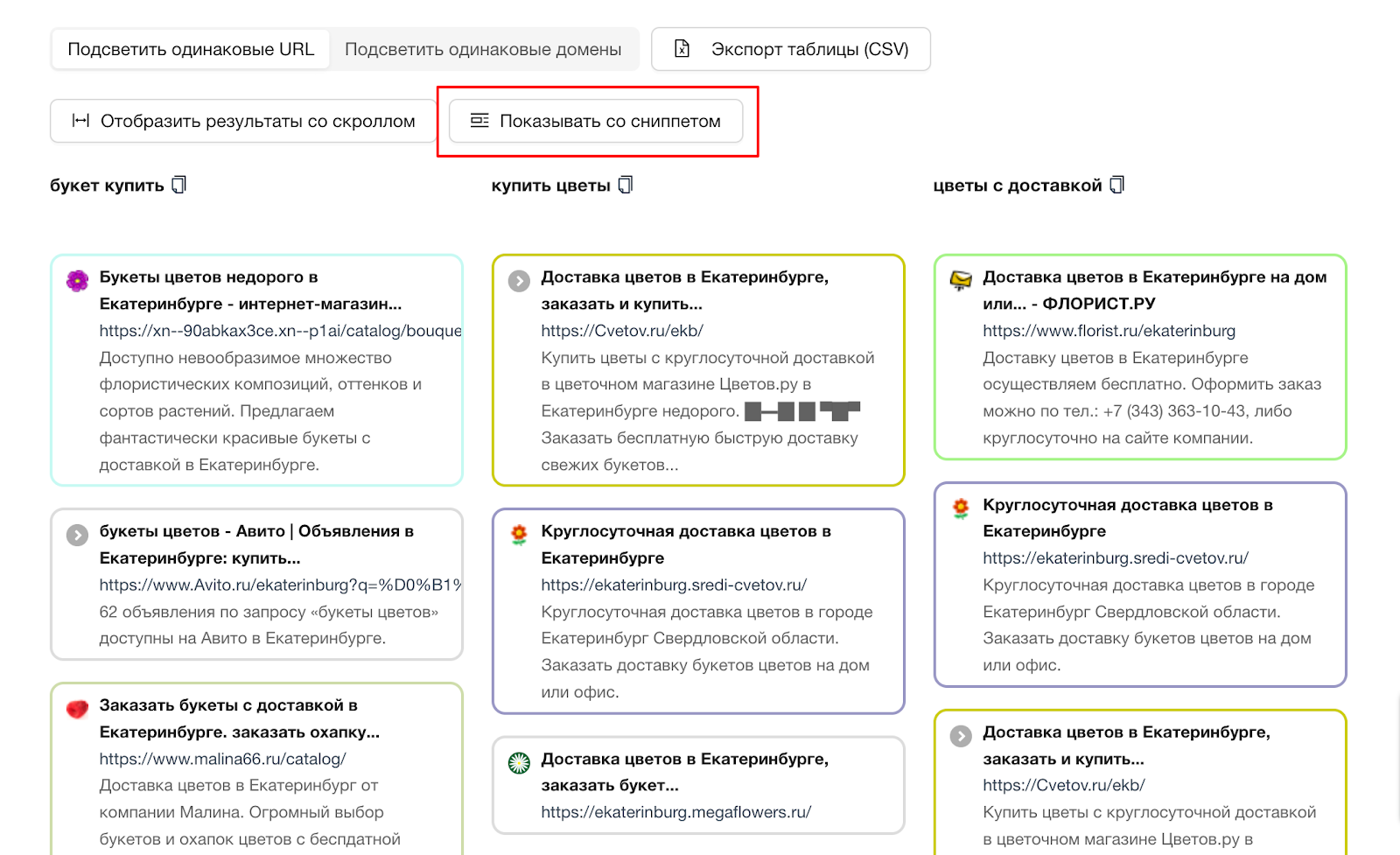Open the link https://xn--90abkax3ce.xn--p1ai/catalog/bouque
Screen dimensions: 1400x855
pos(280,331)
